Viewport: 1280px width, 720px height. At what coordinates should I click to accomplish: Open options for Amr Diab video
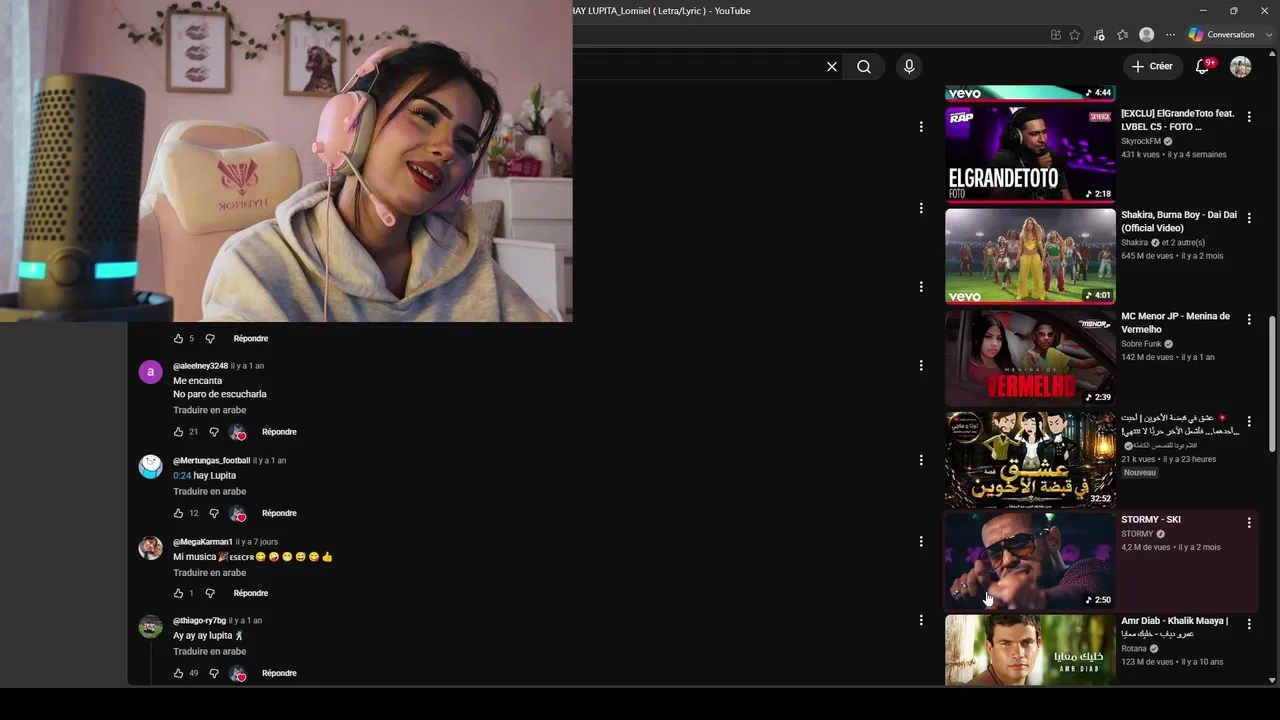pos(1249,624)
